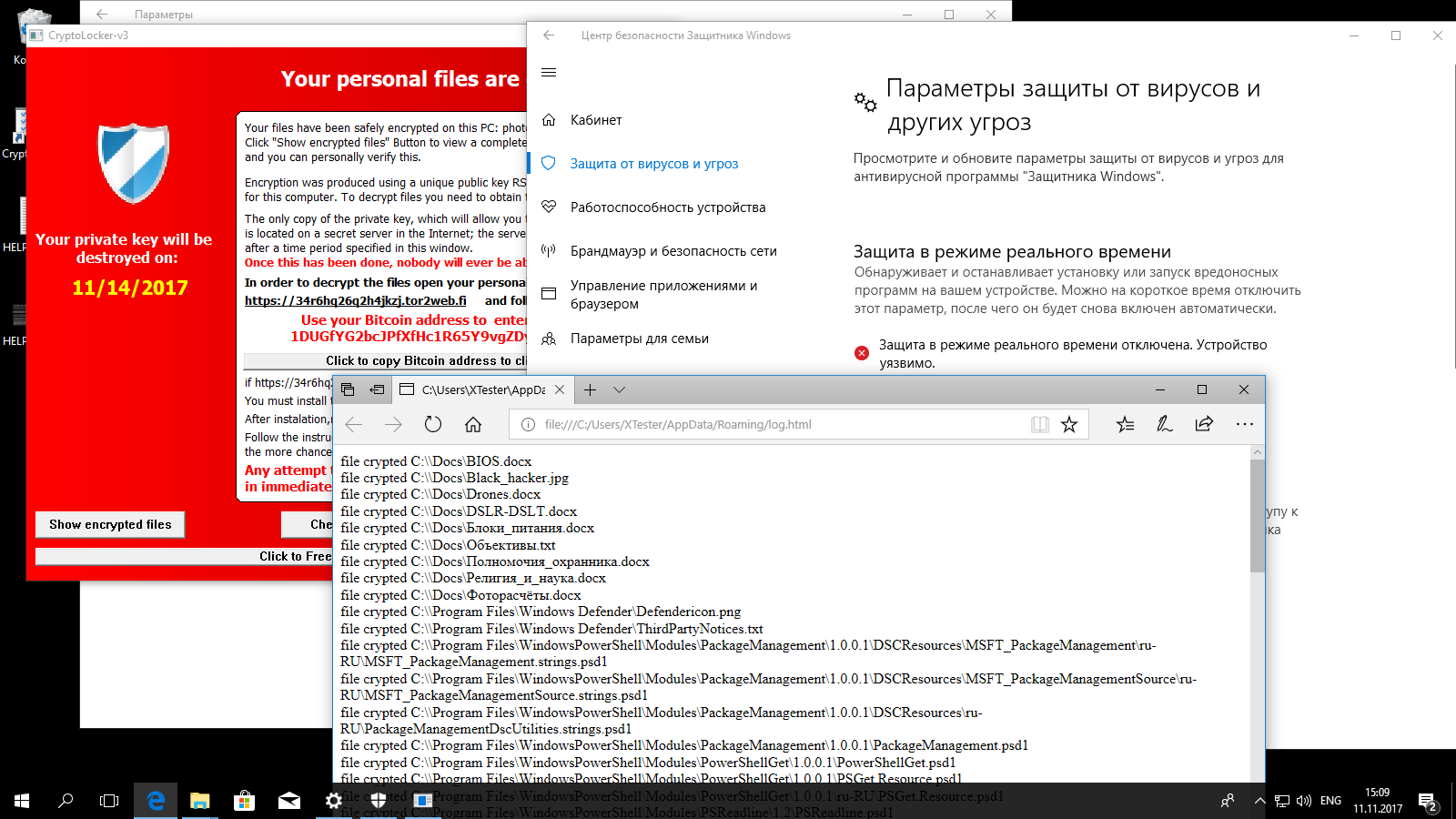
Task: Click the family people icon in sidebar
Action: coord(549,339)
